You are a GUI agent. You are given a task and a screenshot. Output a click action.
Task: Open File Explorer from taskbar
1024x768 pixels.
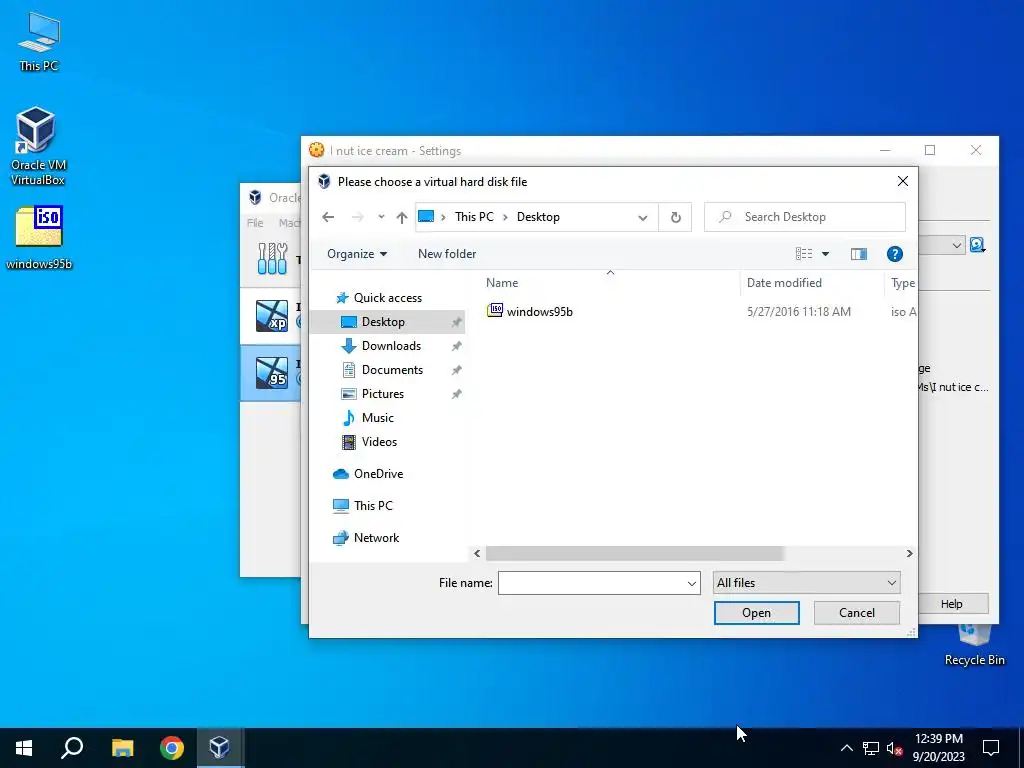(x=122, y=748)
